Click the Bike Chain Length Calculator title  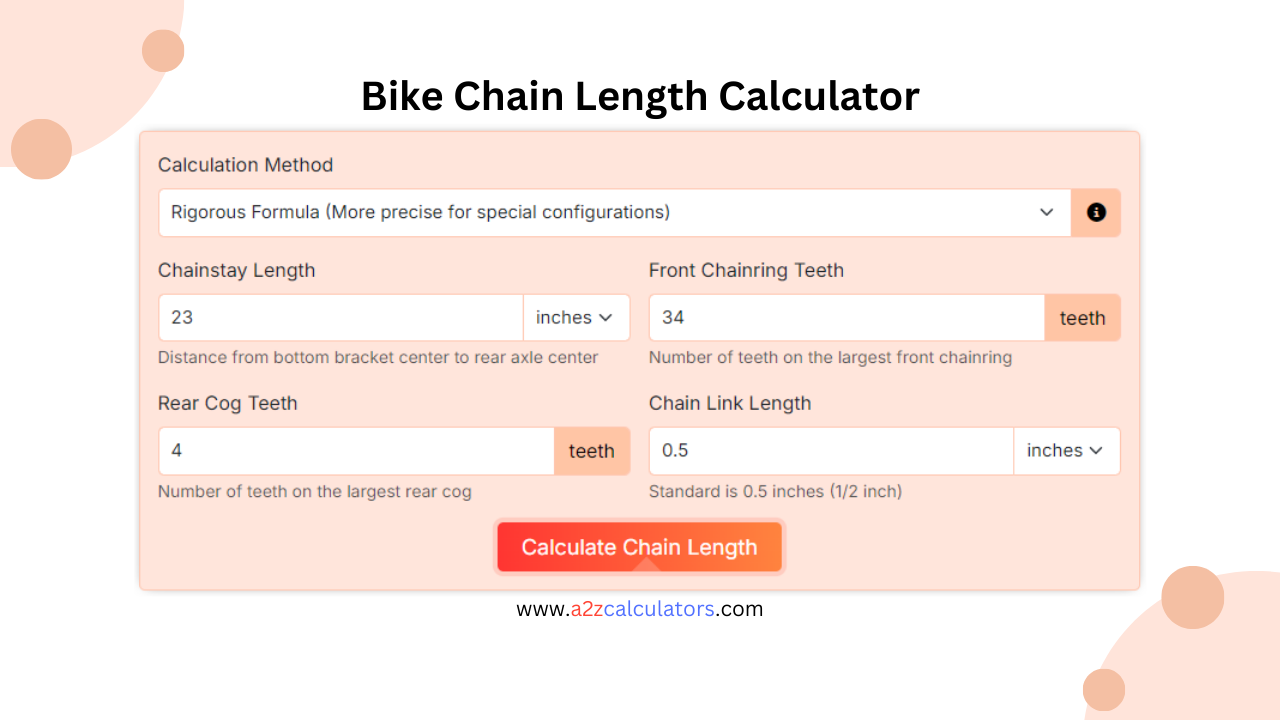[x=640, y=96]
